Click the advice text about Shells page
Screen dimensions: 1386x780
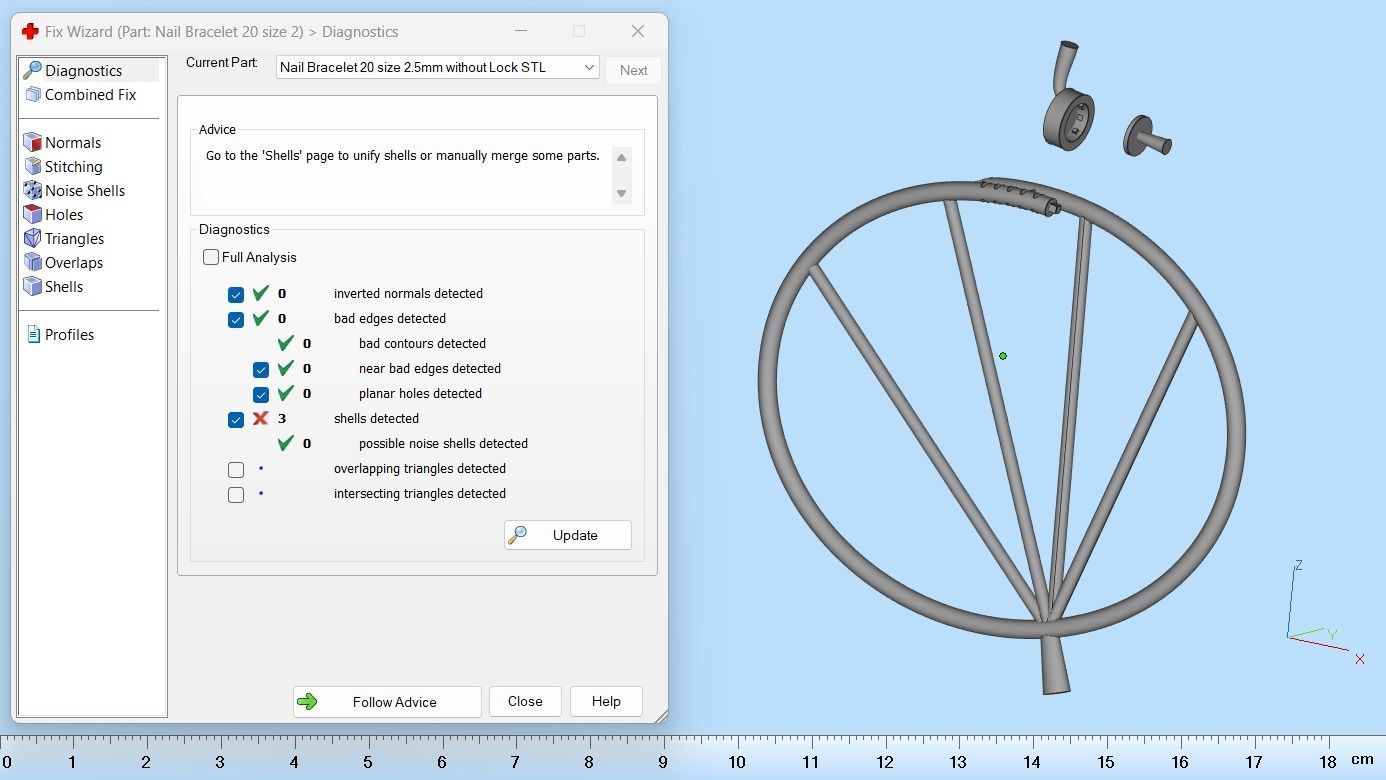click(x=402, y=156)
